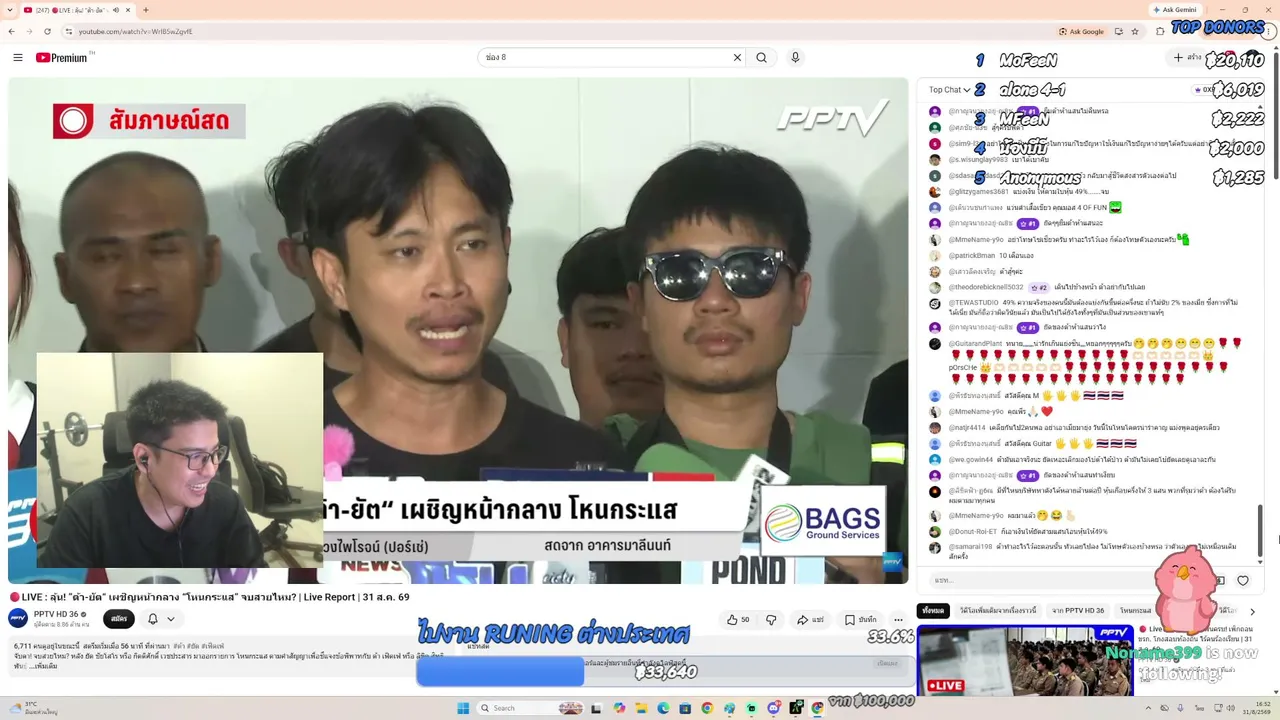This screenshot has width=1280, height=720.
Task: Select the โหนกระแส filter chip
Action: tap(1135, 610)
